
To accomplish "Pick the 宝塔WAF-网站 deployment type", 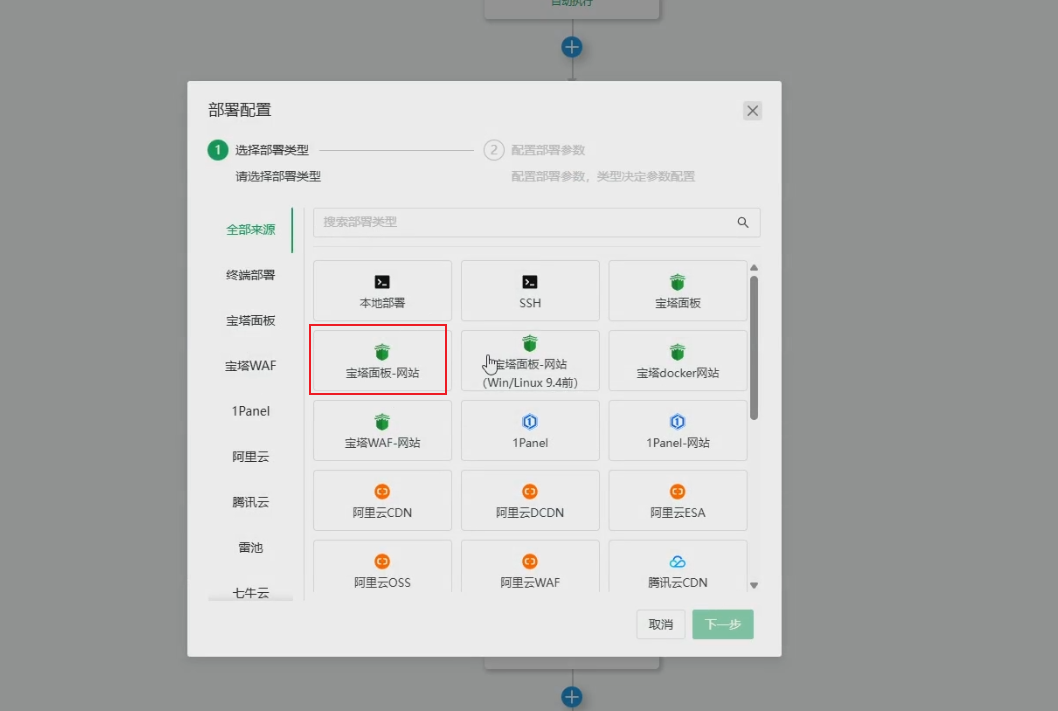I will [381, 430].
